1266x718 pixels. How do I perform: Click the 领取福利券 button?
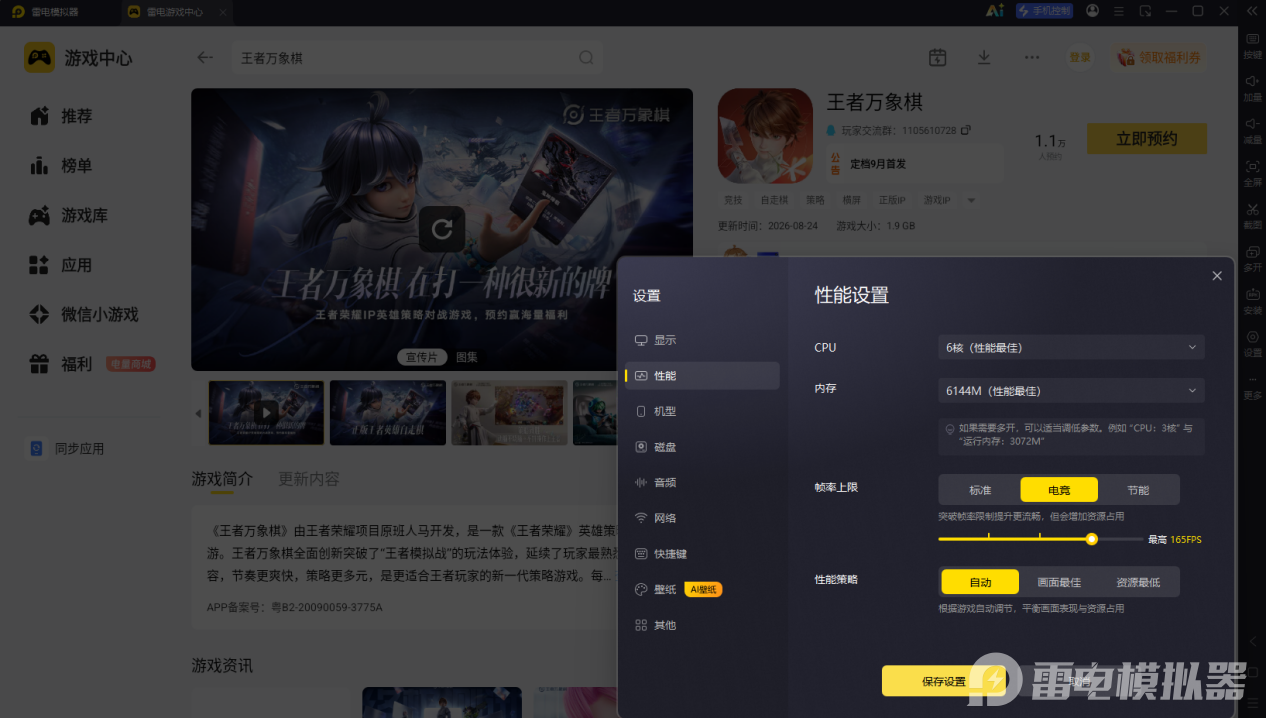coord(1160,58)
